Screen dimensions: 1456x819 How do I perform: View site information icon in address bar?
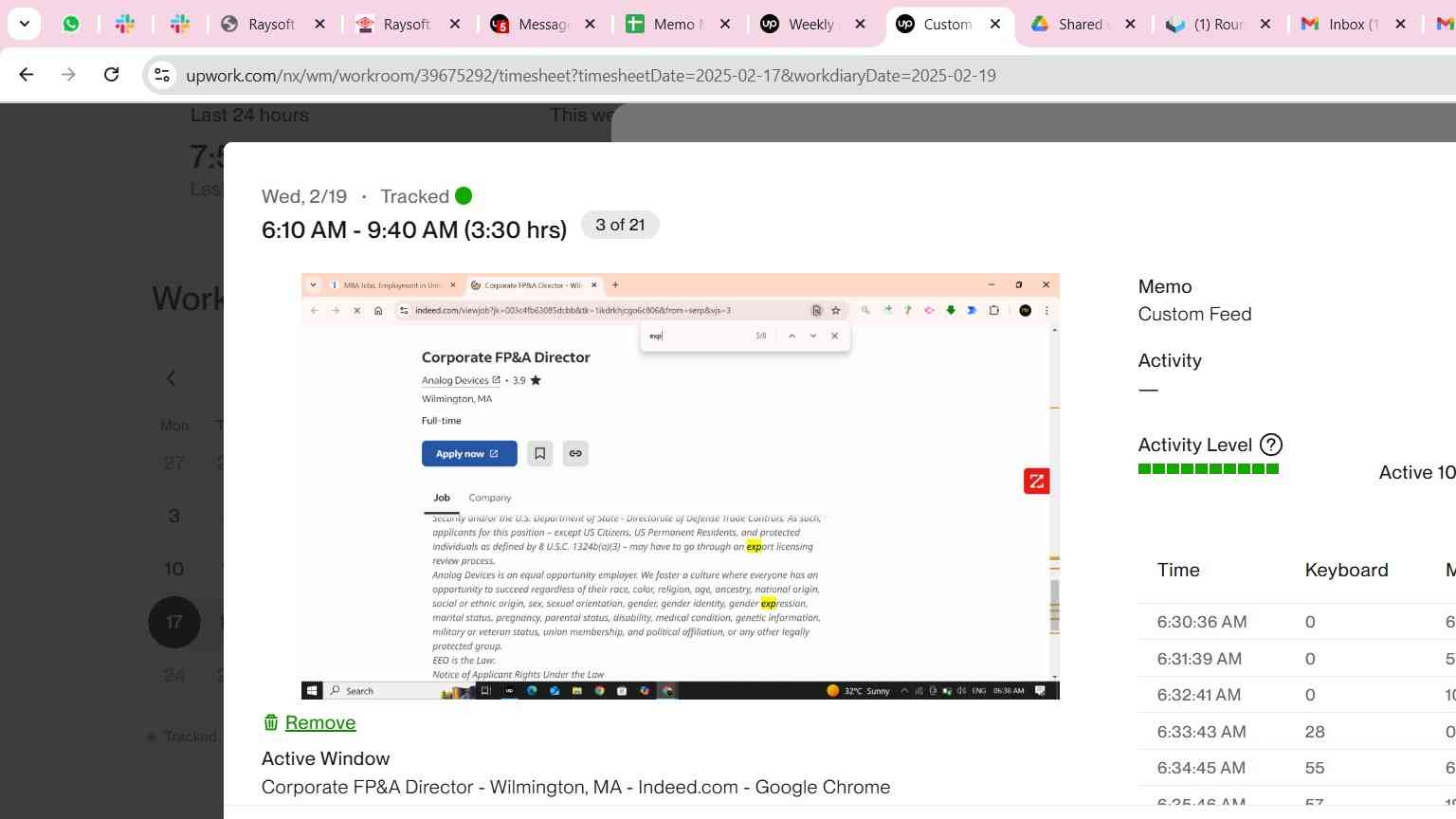pyautogui.click(x=162, y=75)
